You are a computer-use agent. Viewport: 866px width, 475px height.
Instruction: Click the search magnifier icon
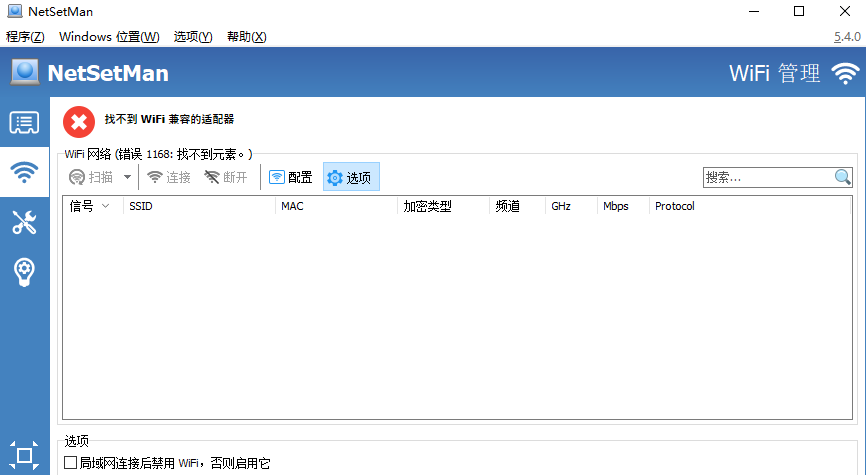(x=843, y=177)
